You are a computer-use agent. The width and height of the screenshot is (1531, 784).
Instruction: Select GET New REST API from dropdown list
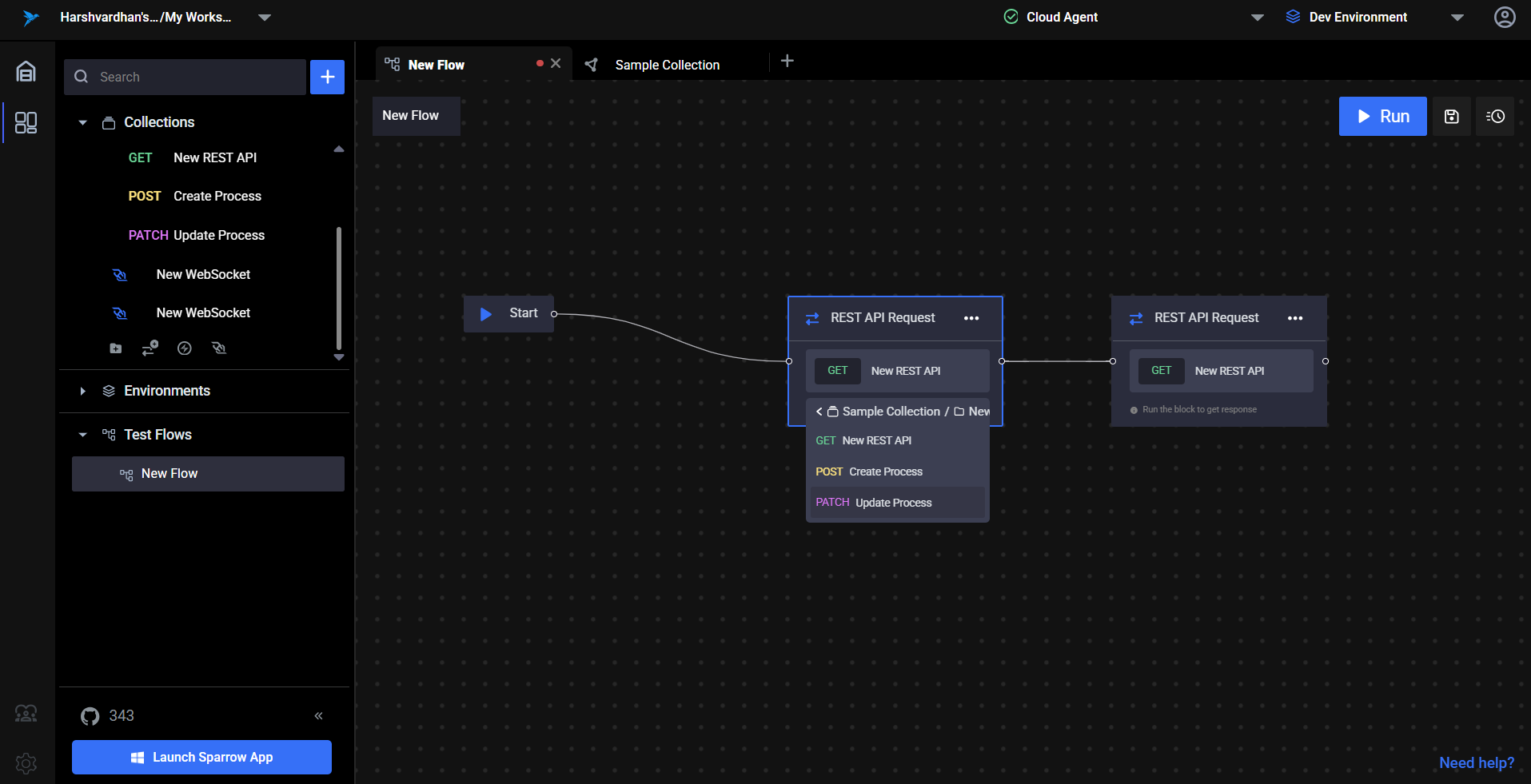(898, 440)
